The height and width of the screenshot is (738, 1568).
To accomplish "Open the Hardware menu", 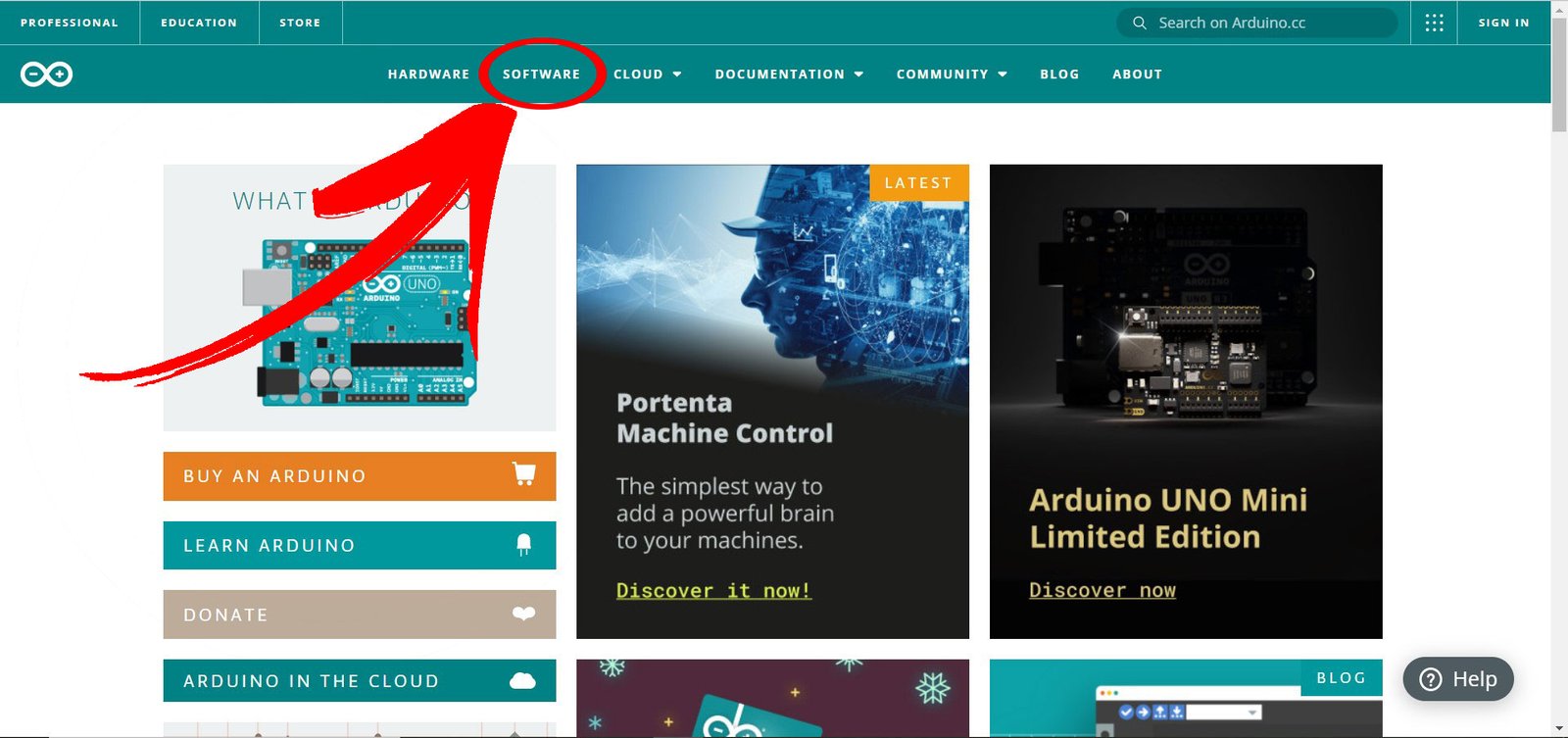I will (x=428, y=74).
